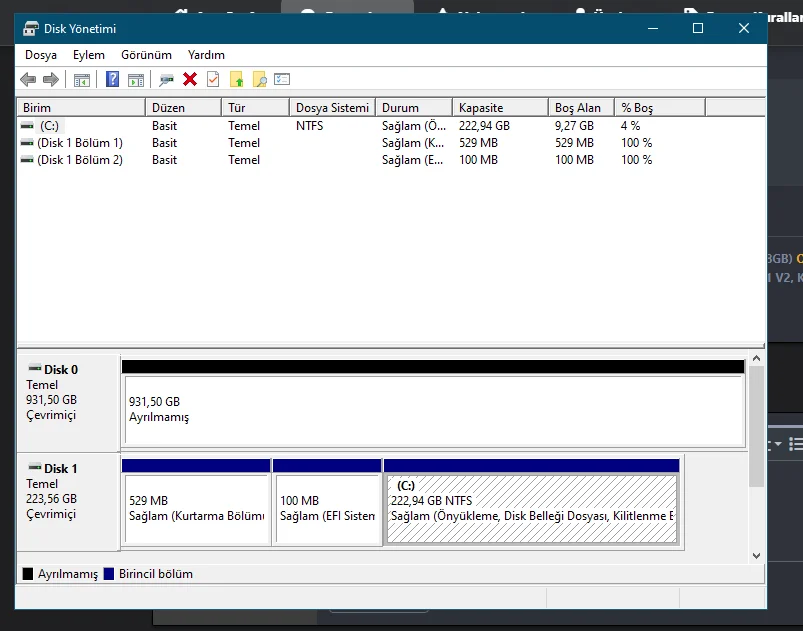
Task: Sort by the Dosya Sistemi column header
Action: point(332,108)
